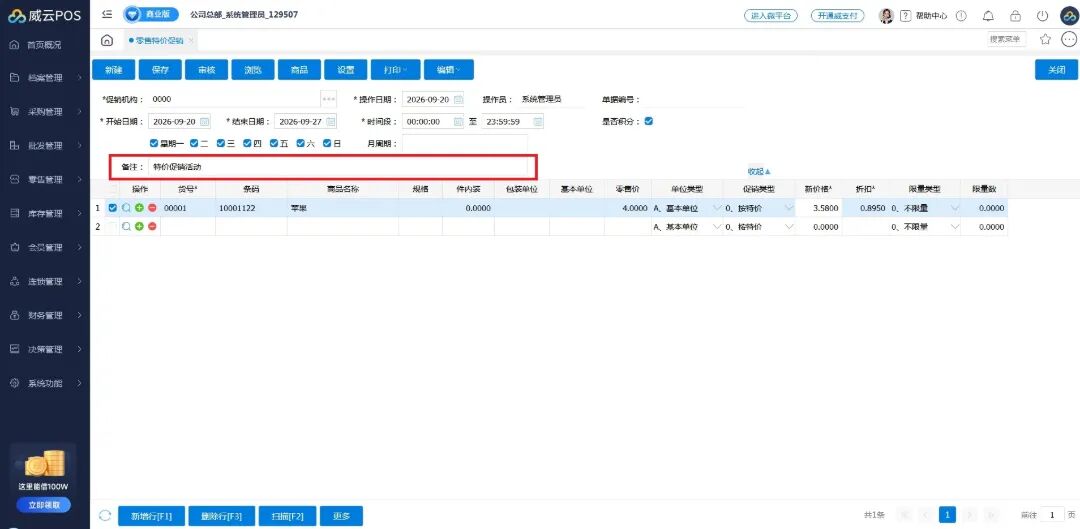
Task: Click the magnifier search icon in row 1
Action: point(126,207)
